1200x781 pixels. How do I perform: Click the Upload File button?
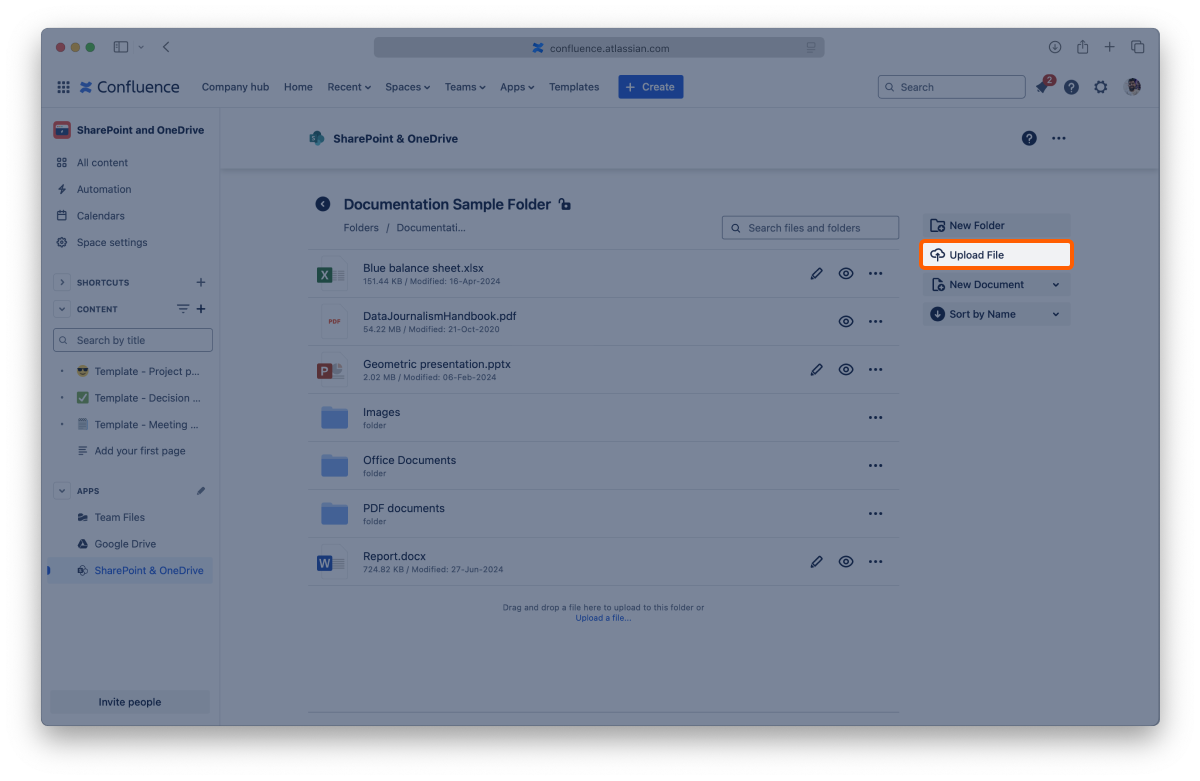point(995,255)
